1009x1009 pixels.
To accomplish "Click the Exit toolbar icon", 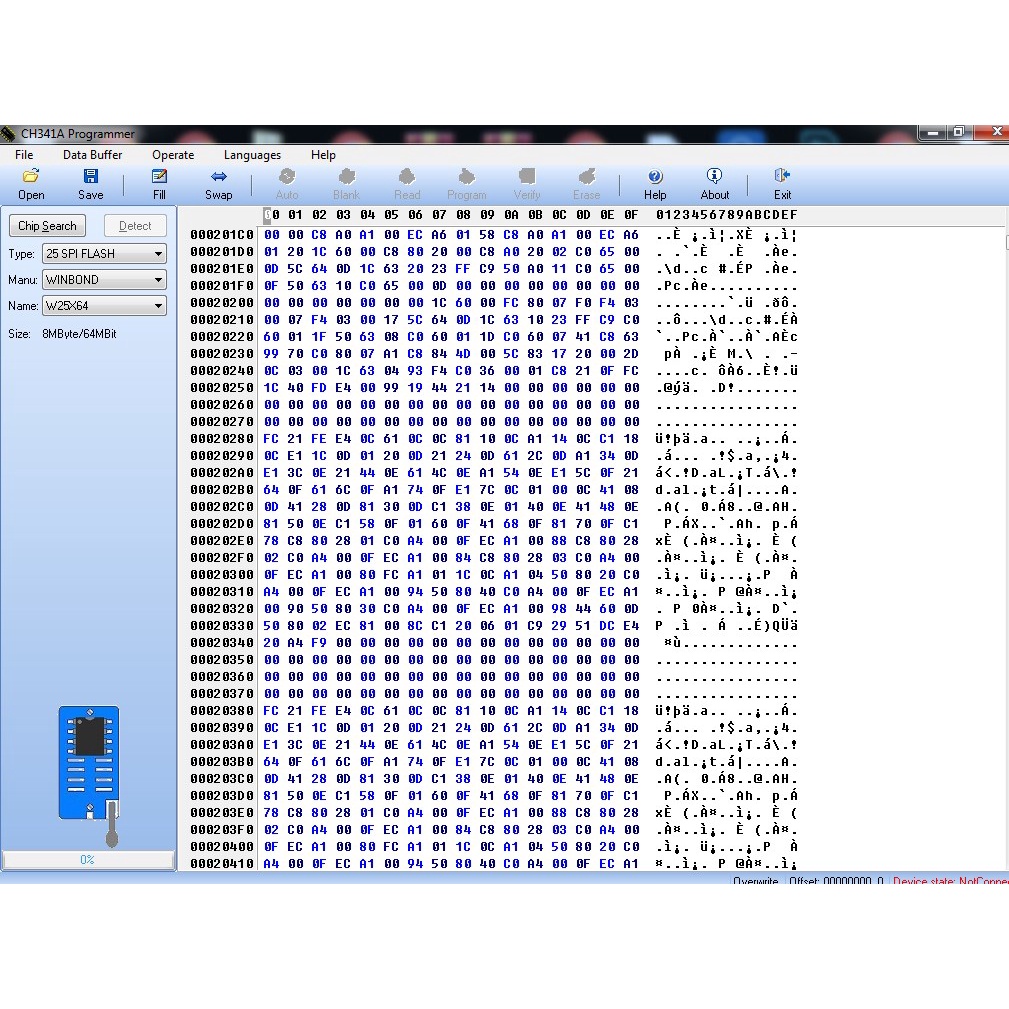I will (782, 177).
